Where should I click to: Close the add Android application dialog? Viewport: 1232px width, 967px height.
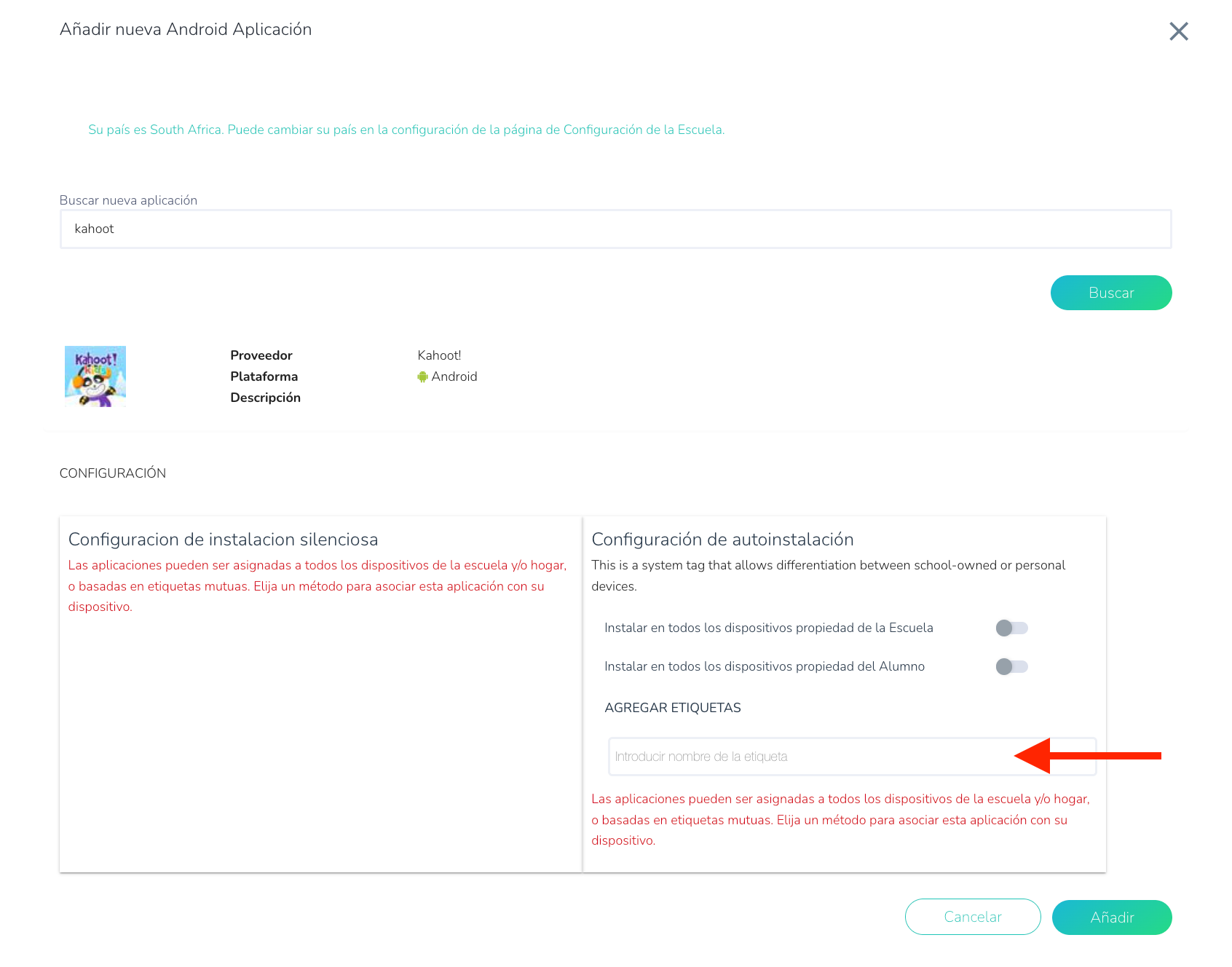pyautogui.click(x=1178, y=31)
